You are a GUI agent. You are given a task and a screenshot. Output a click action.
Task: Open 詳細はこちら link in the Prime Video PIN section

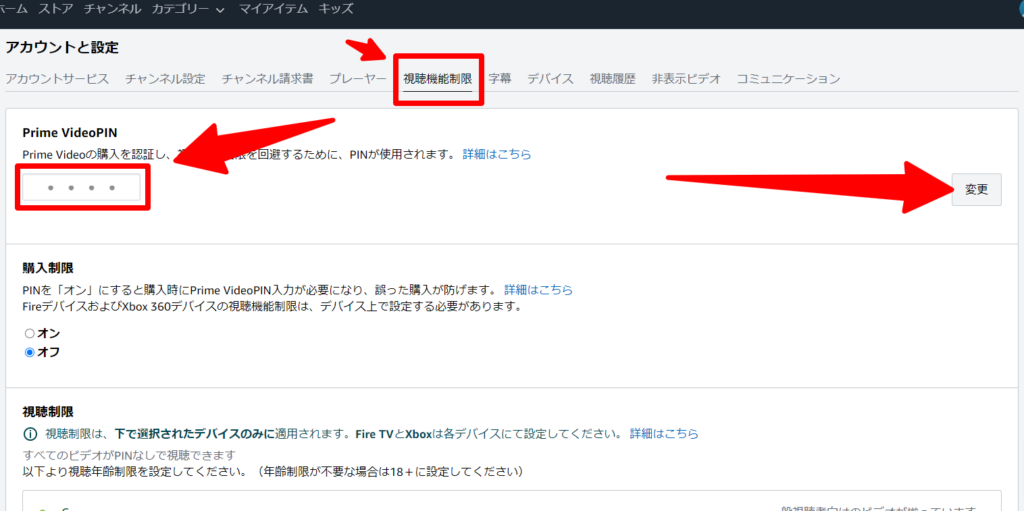[x=496, y=155]
